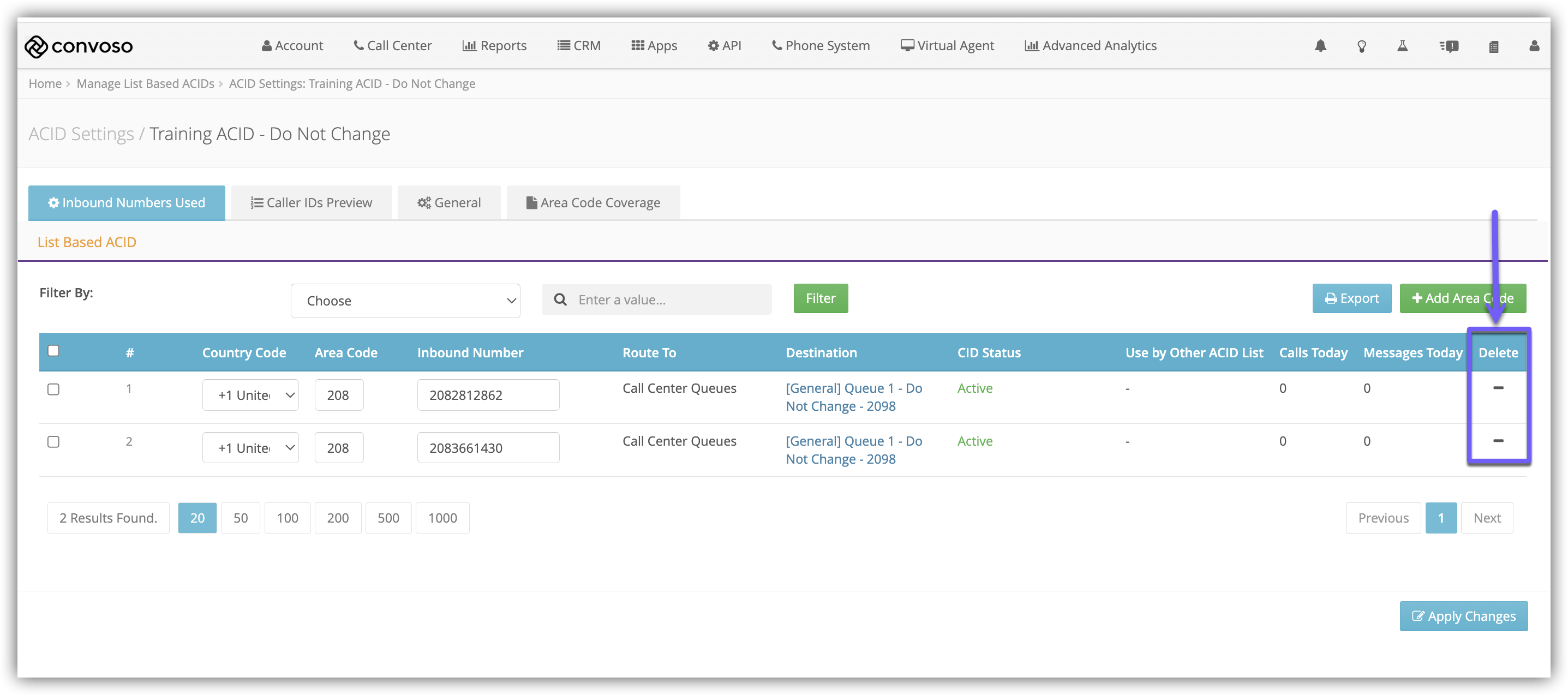
Task: Click the user profile icon
Action: (x=1534, y=46)
